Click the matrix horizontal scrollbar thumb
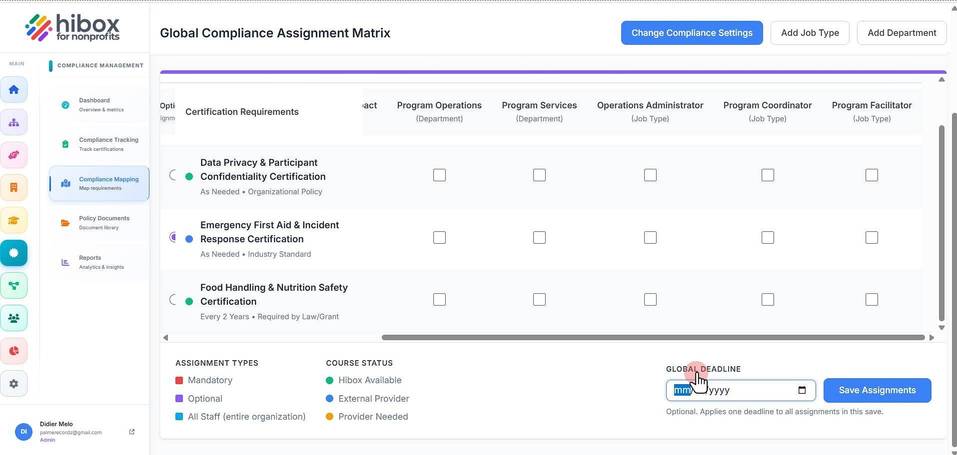Image resolution: width=957 pixels, height=455 pixels. 653,337
